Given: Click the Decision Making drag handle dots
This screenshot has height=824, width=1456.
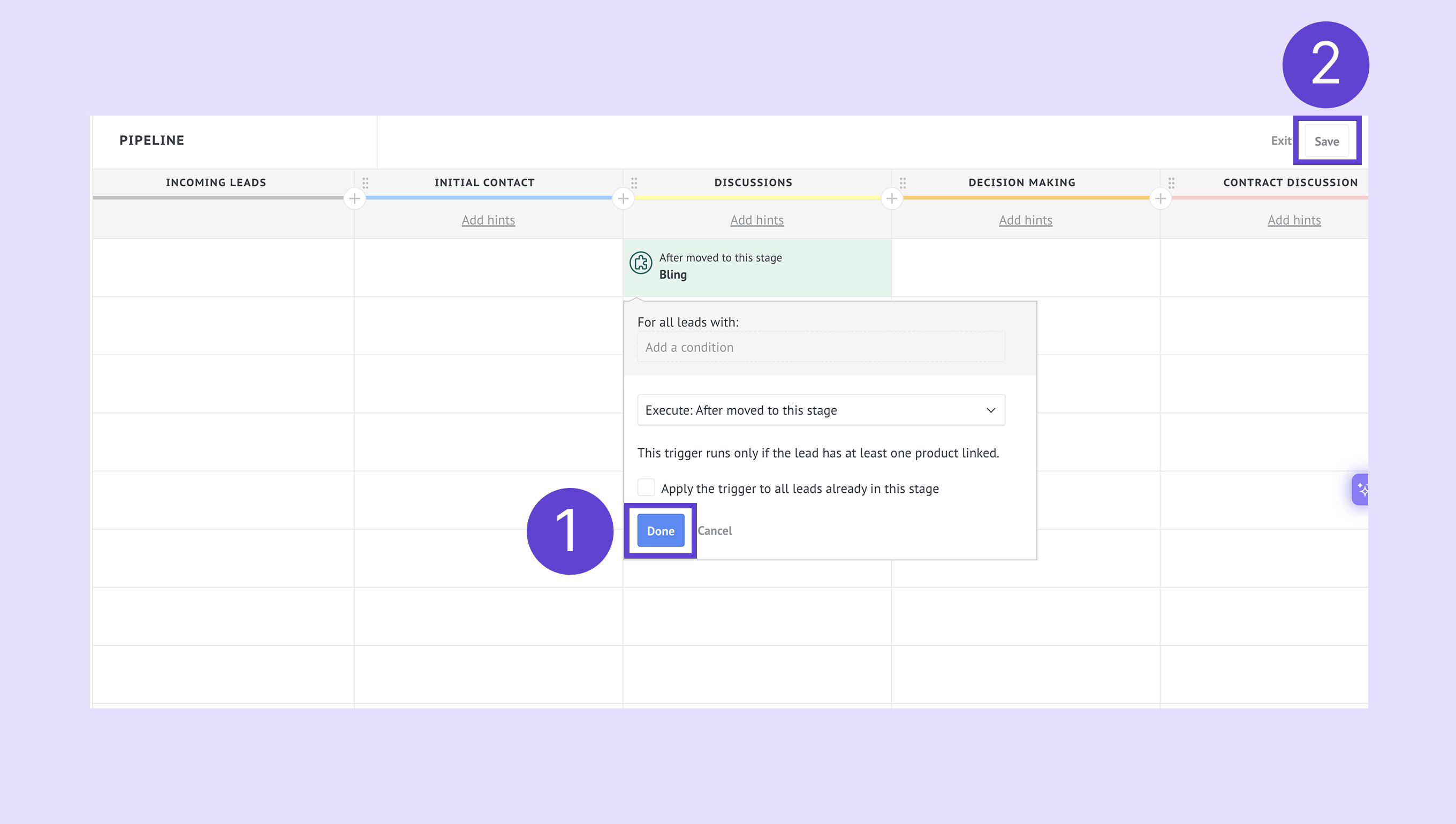Looking at the screenshot, I should click(903, 183).
